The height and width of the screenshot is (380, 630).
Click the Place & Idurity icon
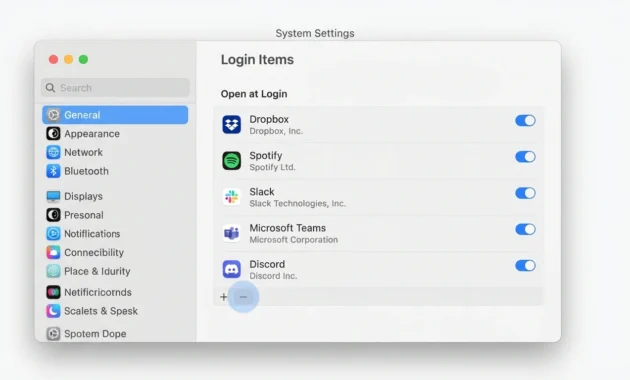(53, 271)
